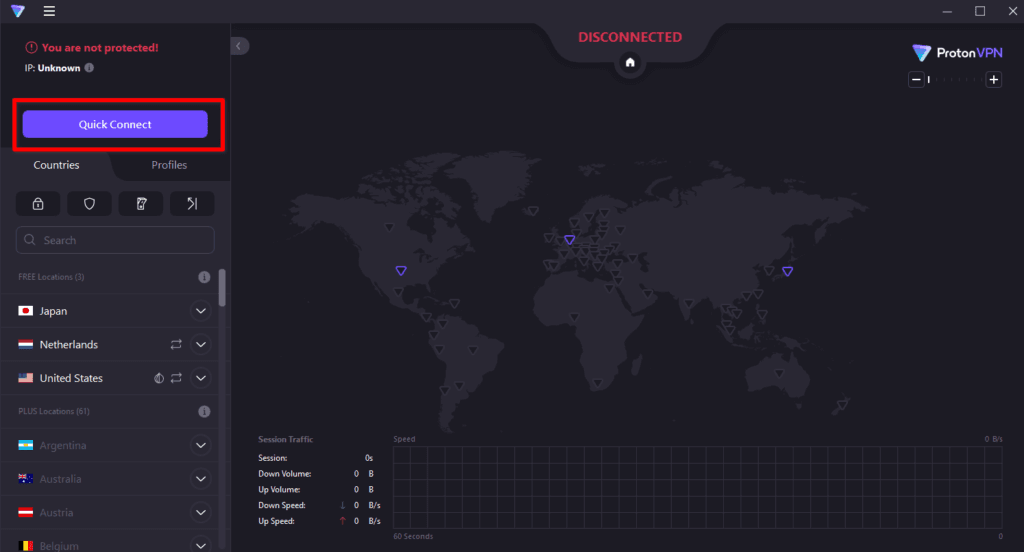Select Austria in the country list
The width and height of the screenshot is (1024, 552).
click(x=56, y=513)
